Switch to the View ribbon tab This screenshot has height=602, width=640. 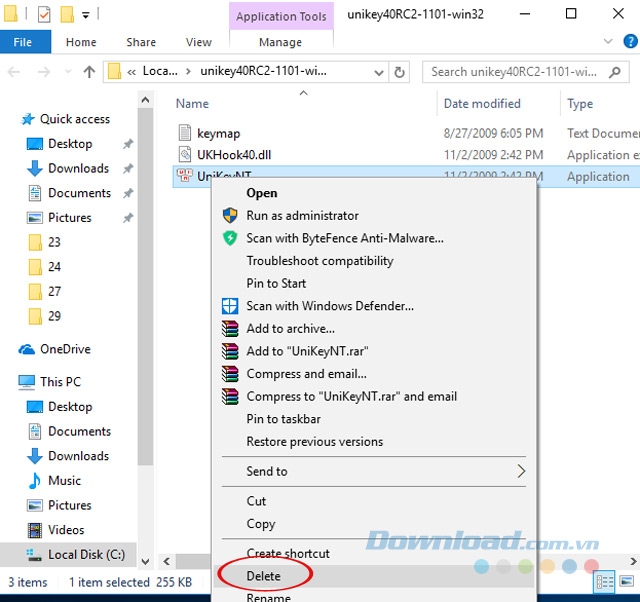[198, 42]
